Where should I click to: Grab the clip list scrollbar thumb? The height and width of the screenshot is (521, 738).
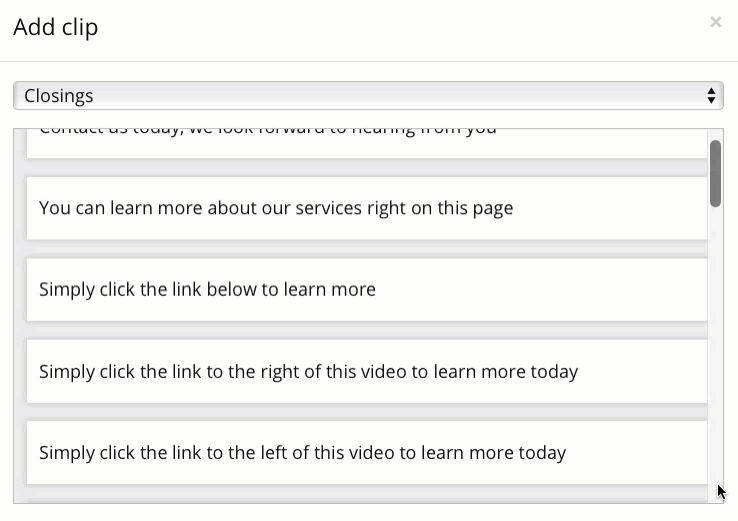tap(715, 173)
